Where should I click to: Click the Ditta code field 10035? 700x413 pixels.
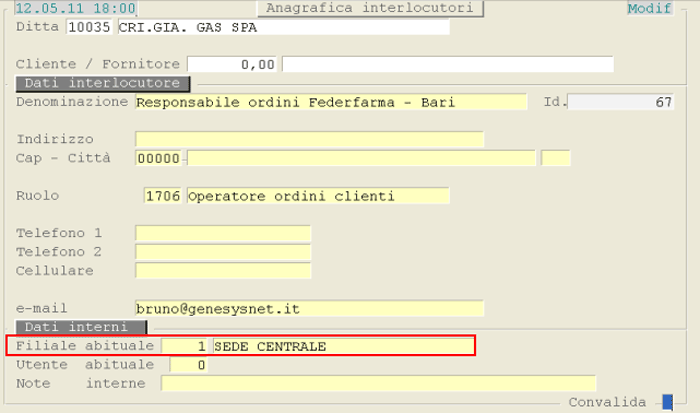[89, 27]
